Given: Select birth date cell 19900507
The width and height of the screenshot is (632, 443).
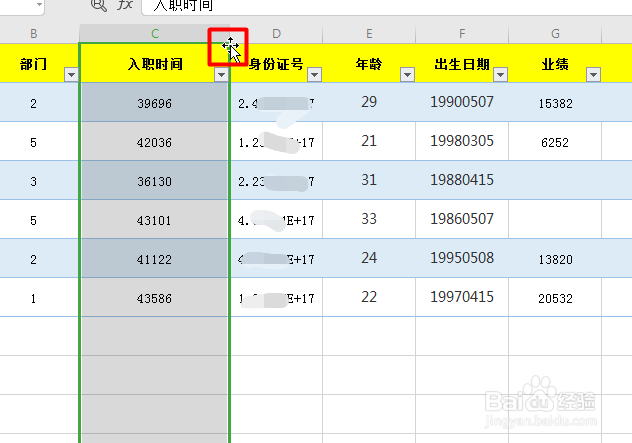Looking at the screenshot, I should click(462, 102).
